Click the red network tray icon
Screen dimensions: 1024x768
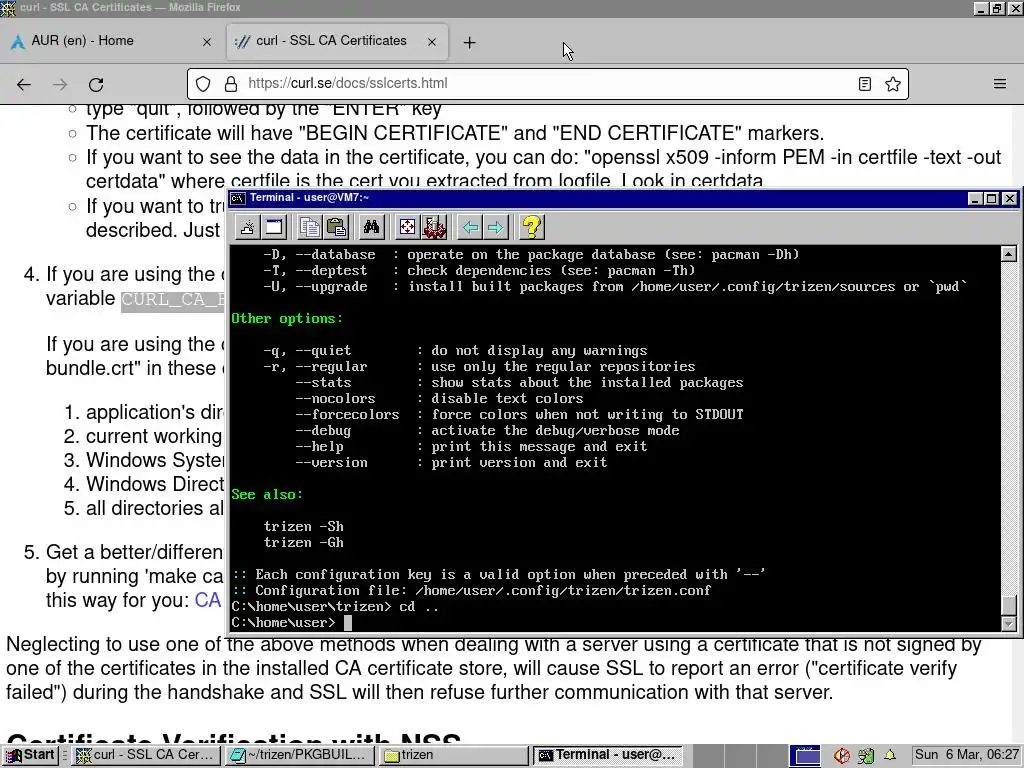click(x=842, y=756)
